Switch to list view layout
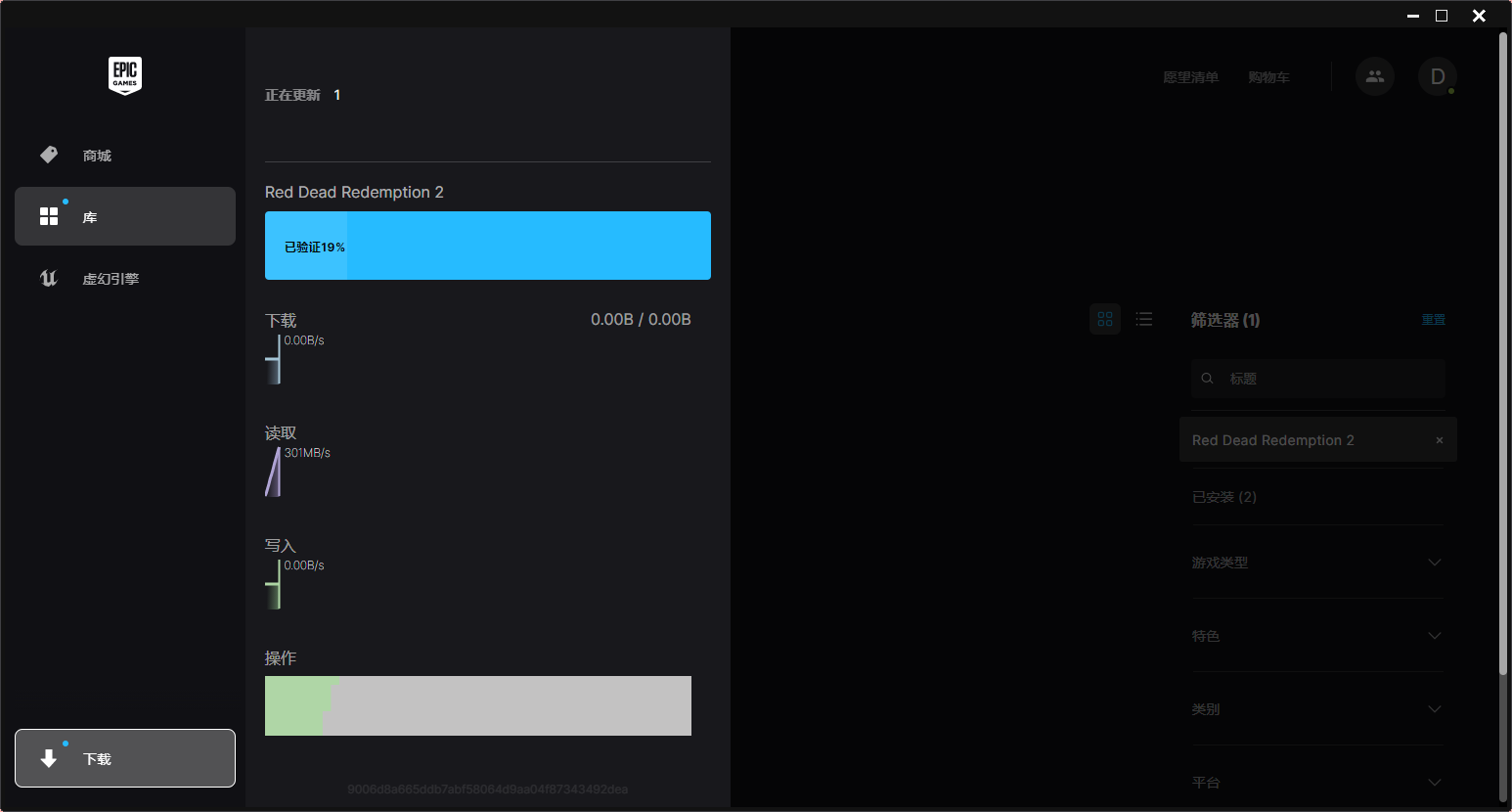Viewport: 1512px width, 812px height. pos(1144,319)
